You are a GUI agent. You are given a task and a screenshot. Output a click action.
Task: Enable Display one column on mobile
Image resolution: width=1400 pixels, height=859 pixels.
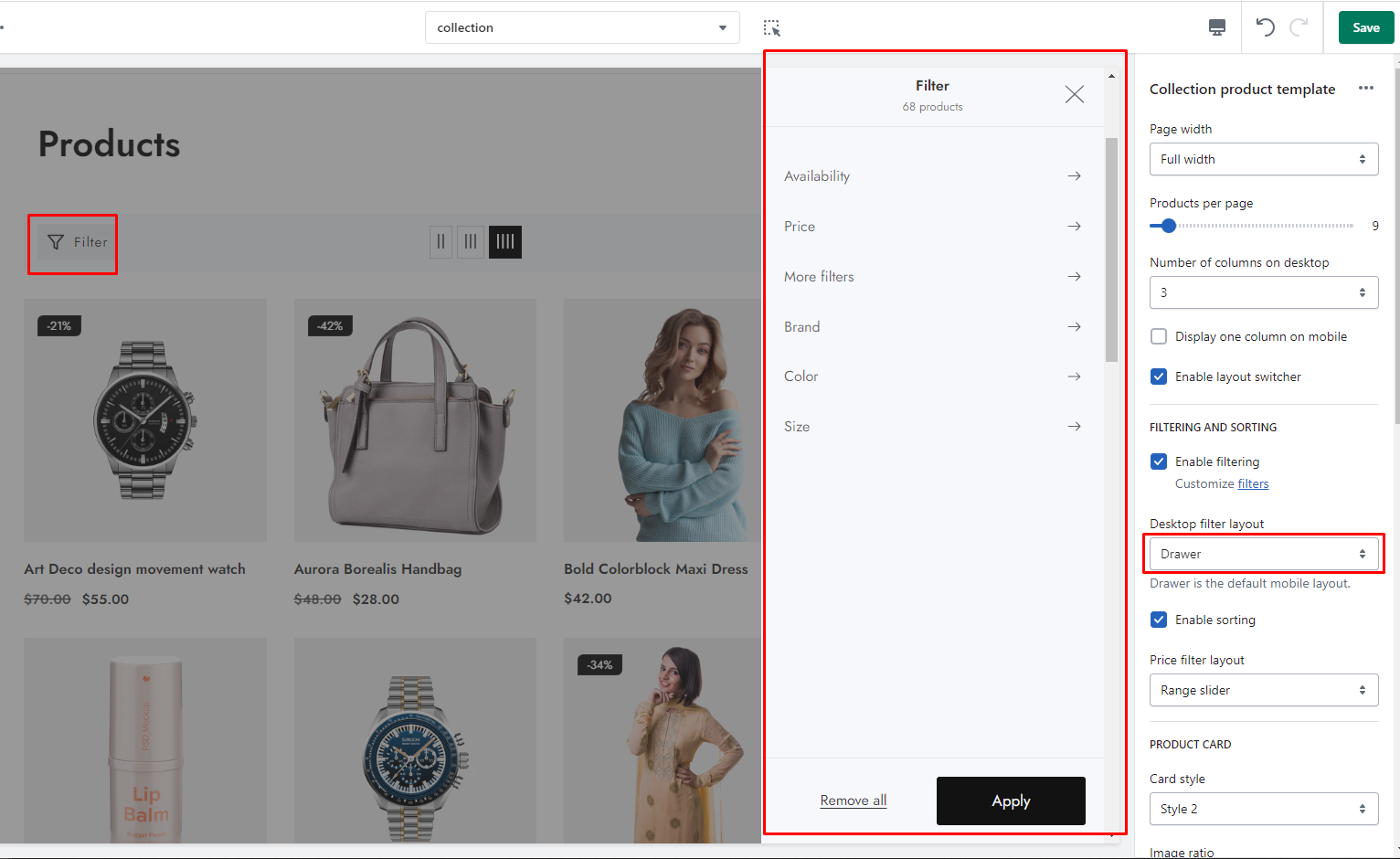1159,336
